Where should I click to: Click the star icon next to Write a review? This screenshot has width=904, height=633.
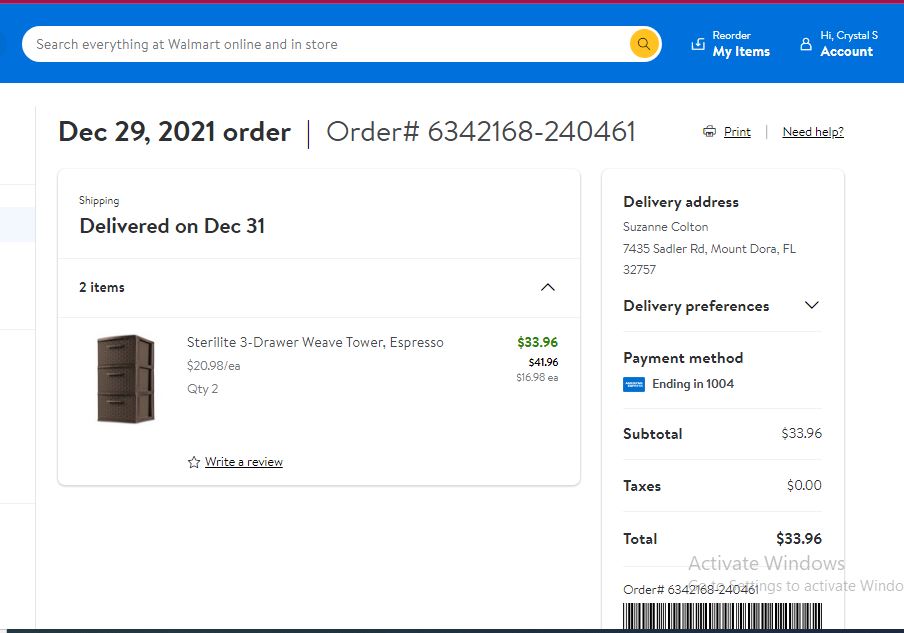194,462
